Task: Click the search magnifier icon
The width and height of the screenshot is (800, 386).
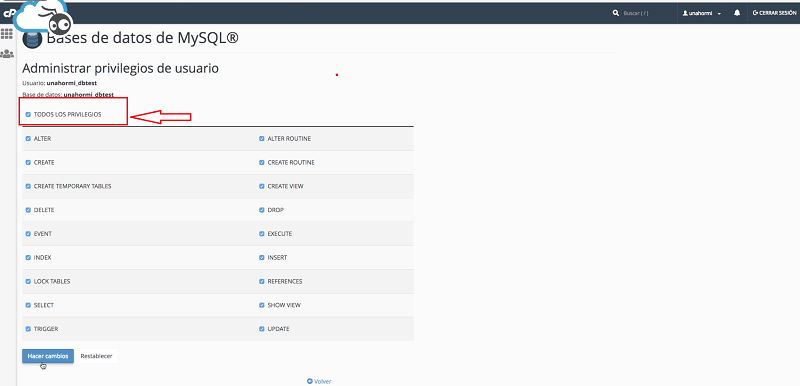Action: [x=616, y=13]
